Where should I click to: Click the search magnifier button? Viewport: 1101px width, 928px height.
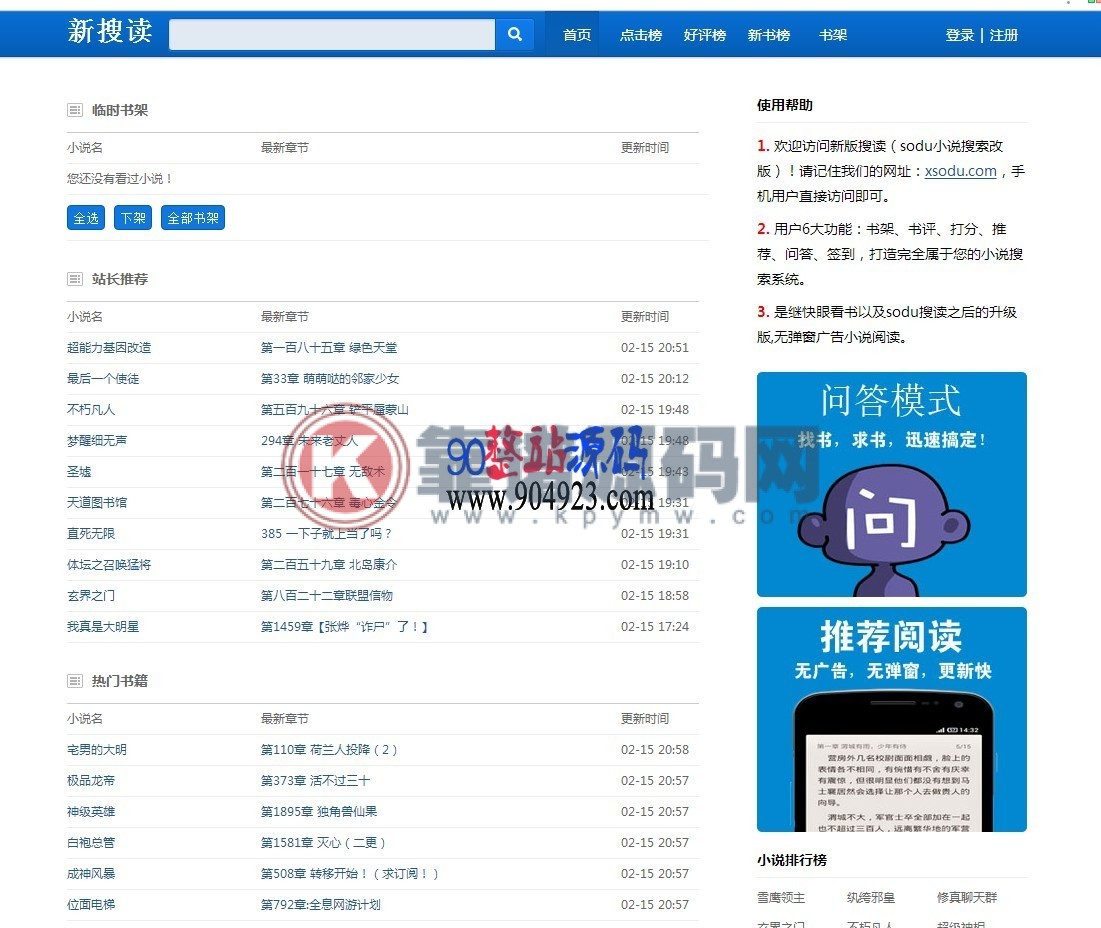point(514,34)
